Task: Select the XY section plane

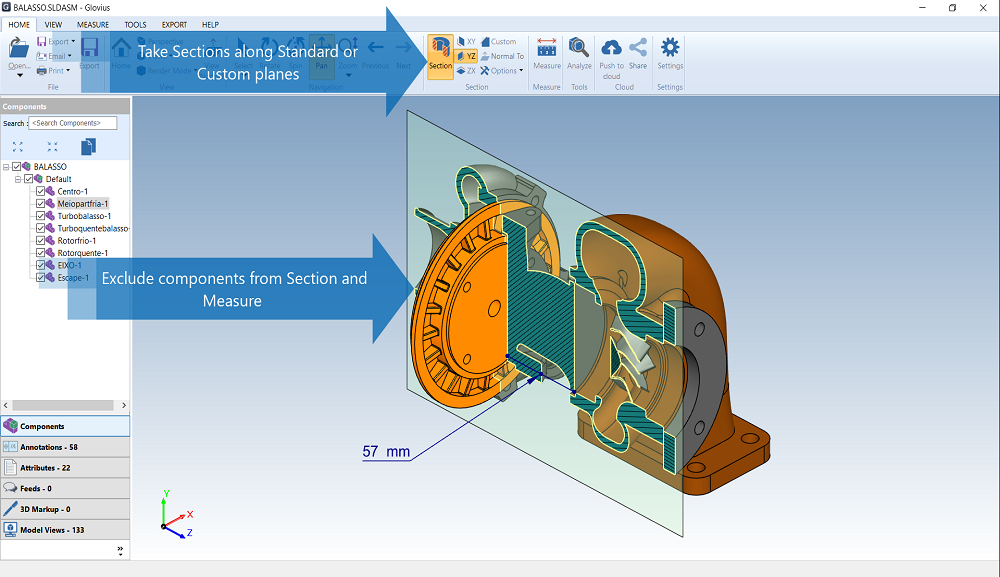Action: pyautogui.click(x=466, y=41)
